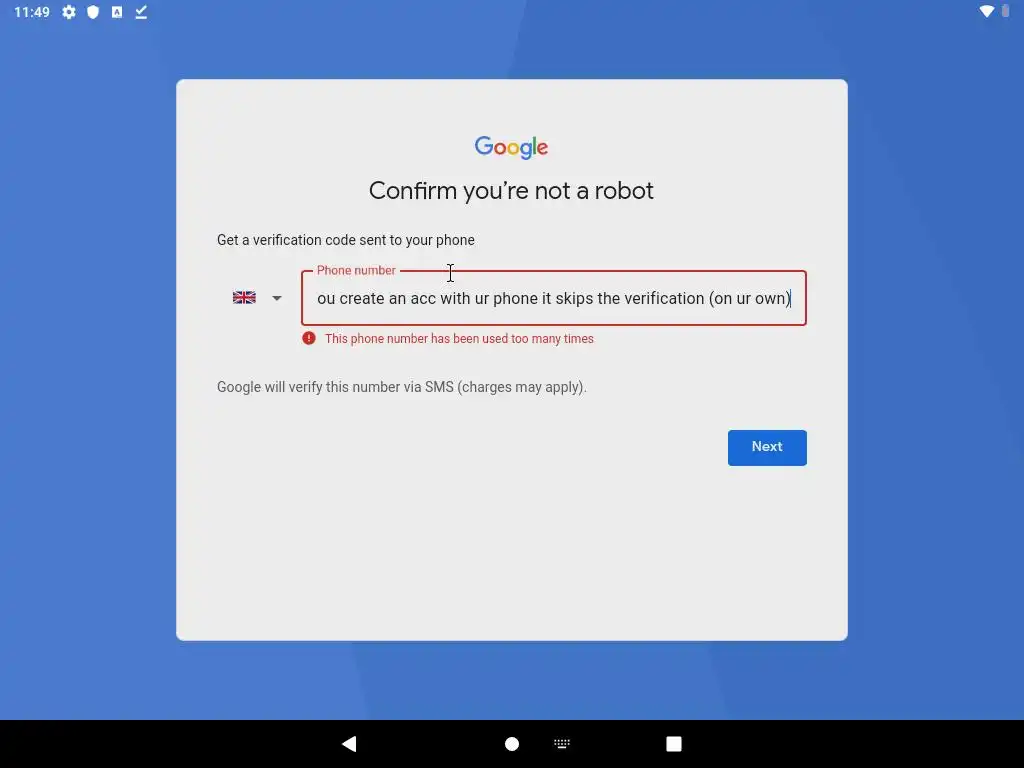Tap the circular Home navigation button
Screen dimensions: 1024x768
(x=512, y=744)
